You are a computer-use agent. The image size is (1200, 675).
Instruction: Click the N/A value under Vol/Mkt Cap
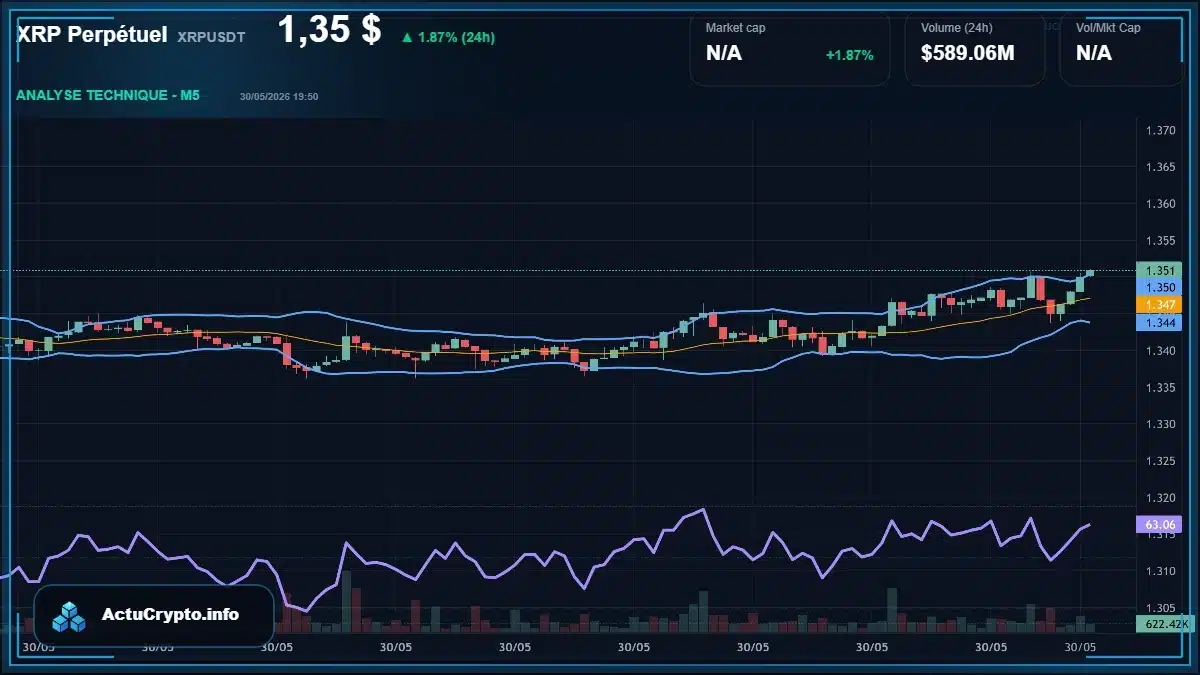[x=1094, y=53]
